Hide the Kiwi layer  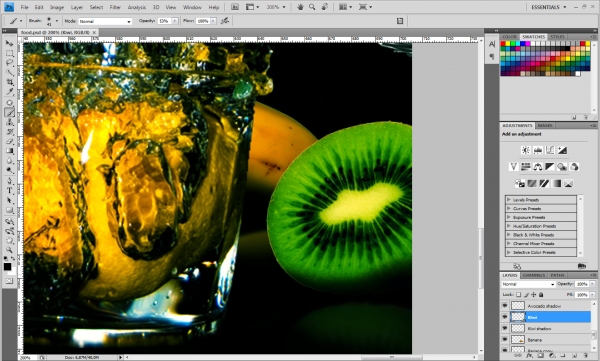(505, 317)
